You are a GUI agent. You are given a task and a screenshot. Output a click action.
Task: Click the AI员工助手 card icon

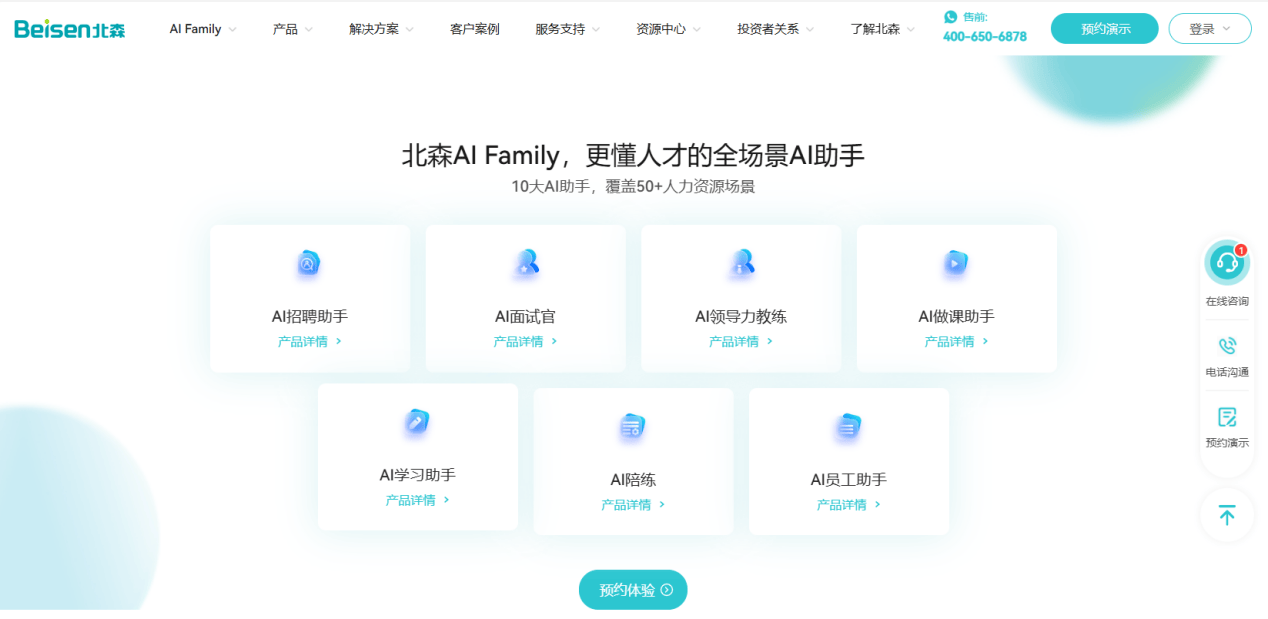click(x=848, y=427)
